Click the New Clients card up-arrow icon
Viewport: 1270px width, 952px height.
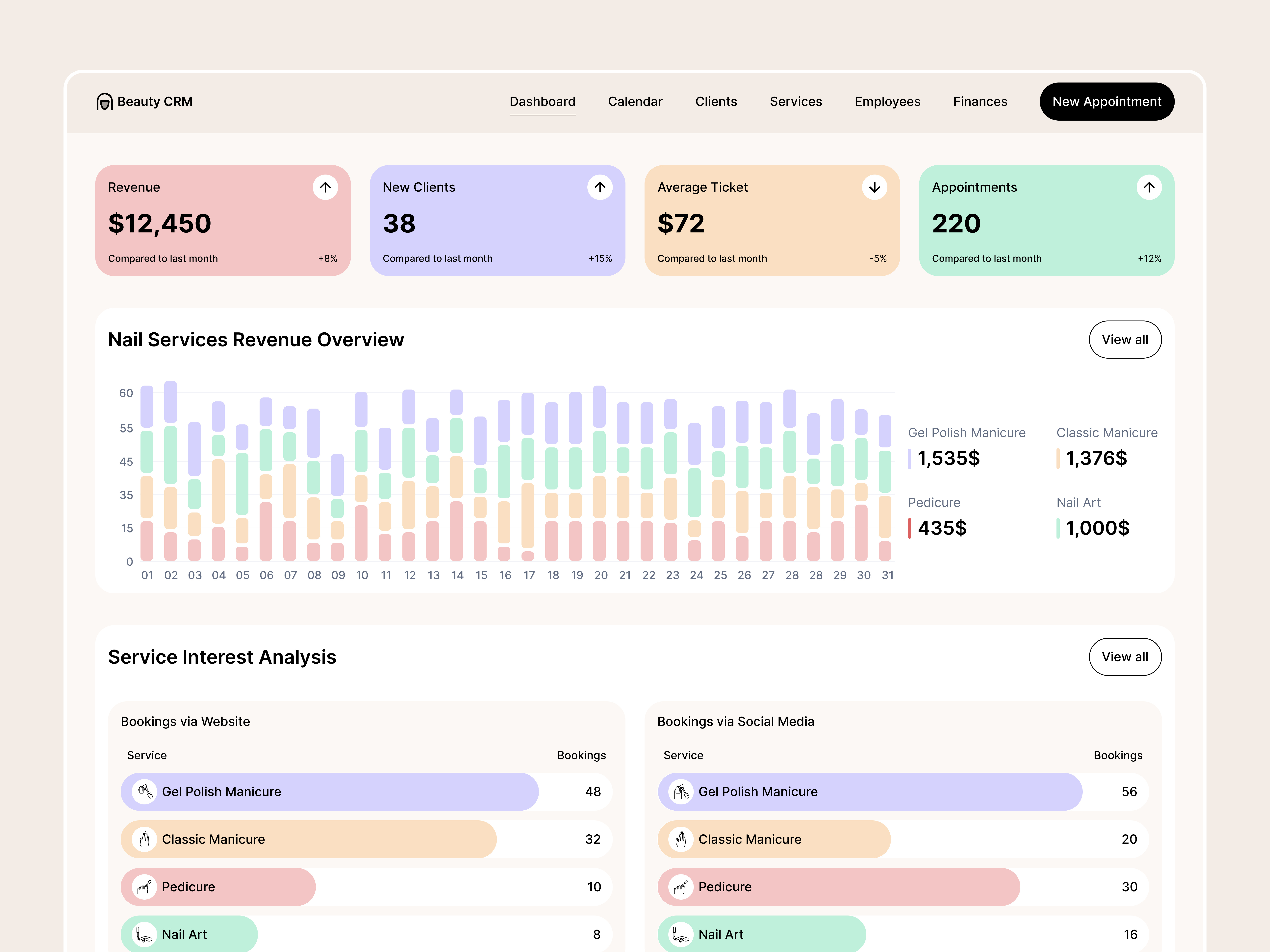600,187
